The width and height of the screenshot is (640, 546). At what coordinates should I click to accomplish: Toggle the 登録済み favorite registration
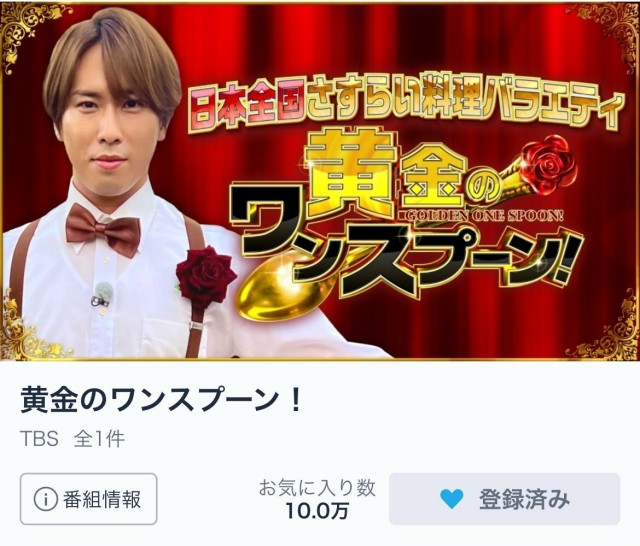(x=504, y=499)
